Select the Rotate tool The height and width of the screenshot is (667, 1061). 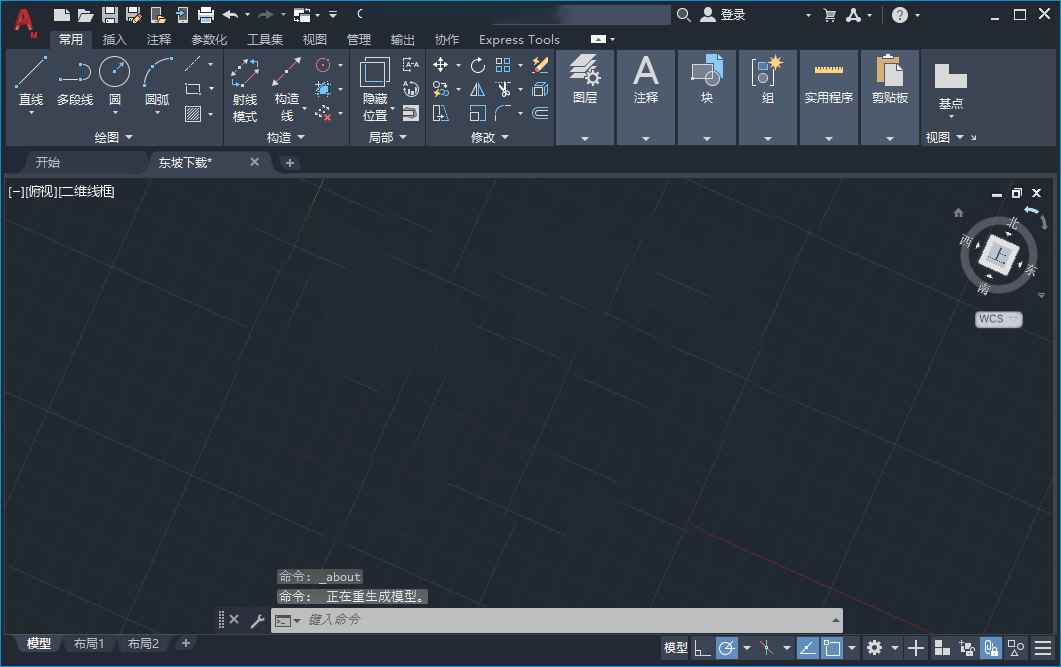coord(478,65)
